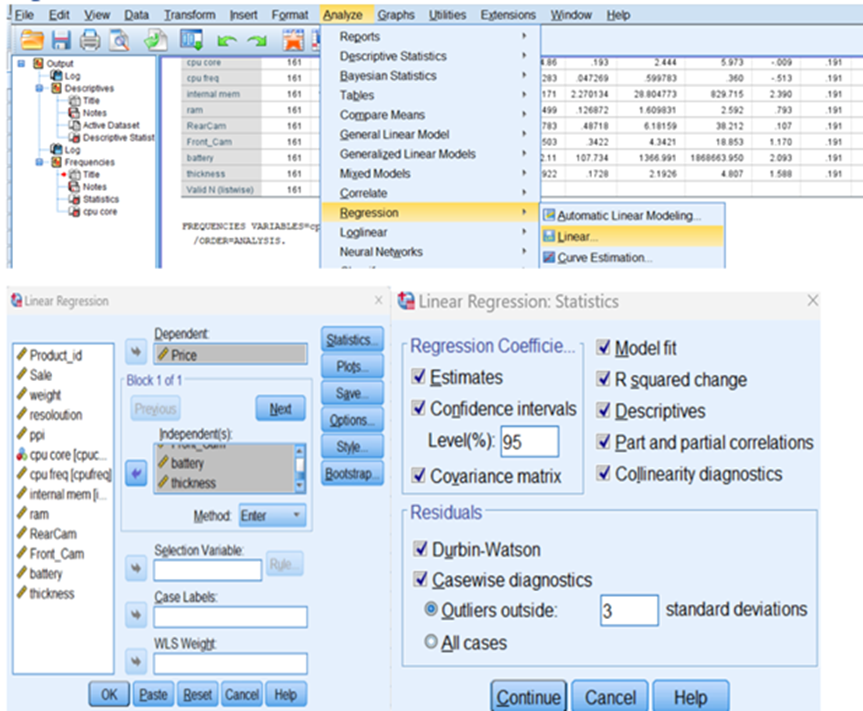The width and height of the screenshot is (863, 711).
Task: Open print preview with the magnifier page icon
Action: 119,40
